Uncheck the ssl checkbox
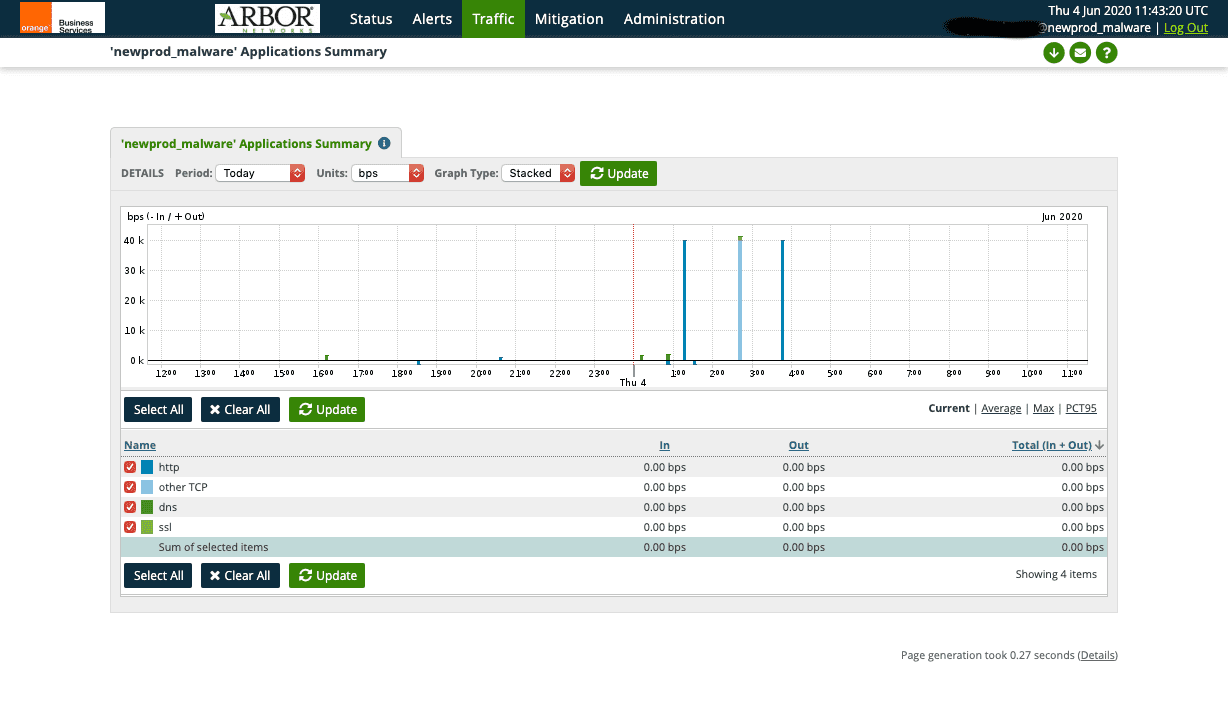 coord(130,527)
